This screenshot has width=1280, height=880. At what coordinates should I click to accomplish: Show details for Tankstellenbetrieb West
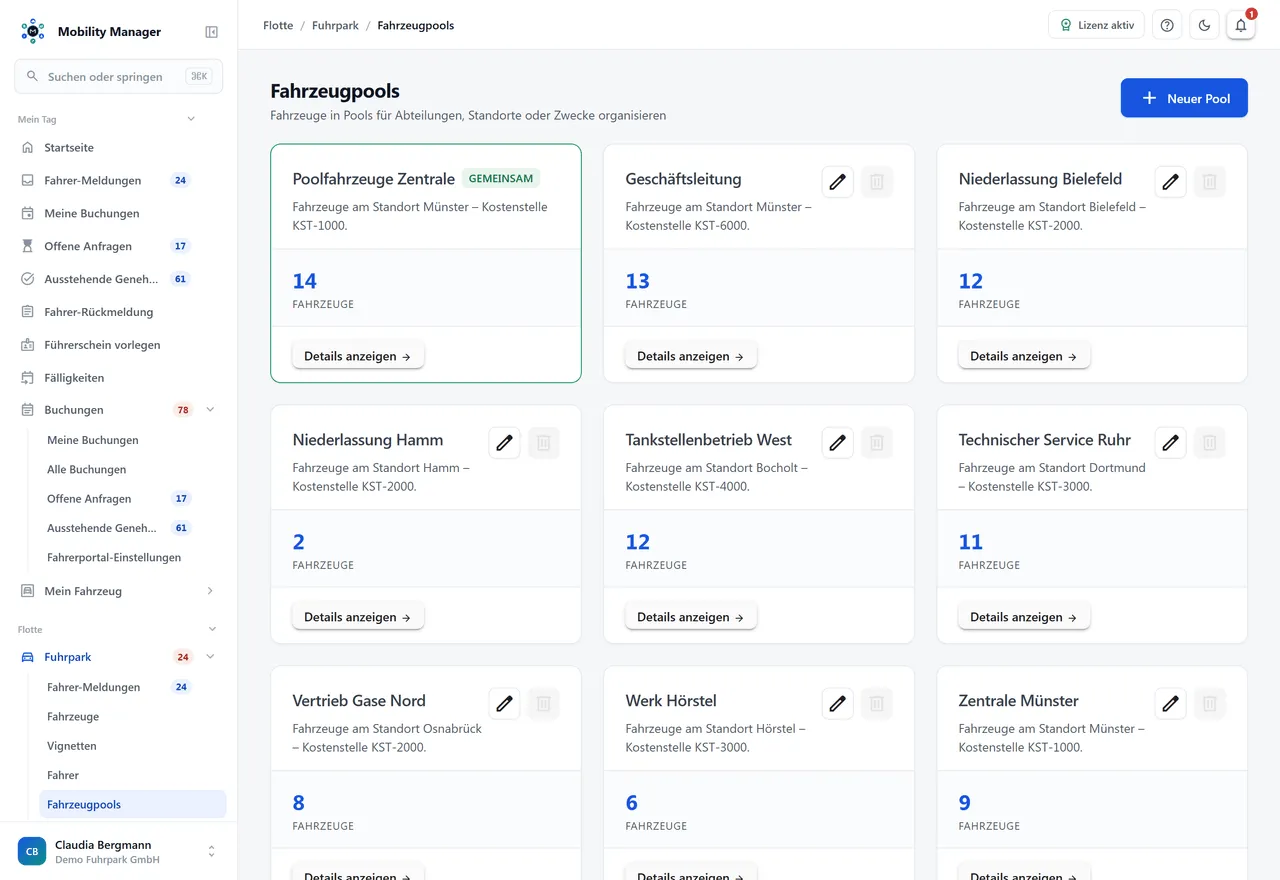pyautogui.click(x=691, y=617)
